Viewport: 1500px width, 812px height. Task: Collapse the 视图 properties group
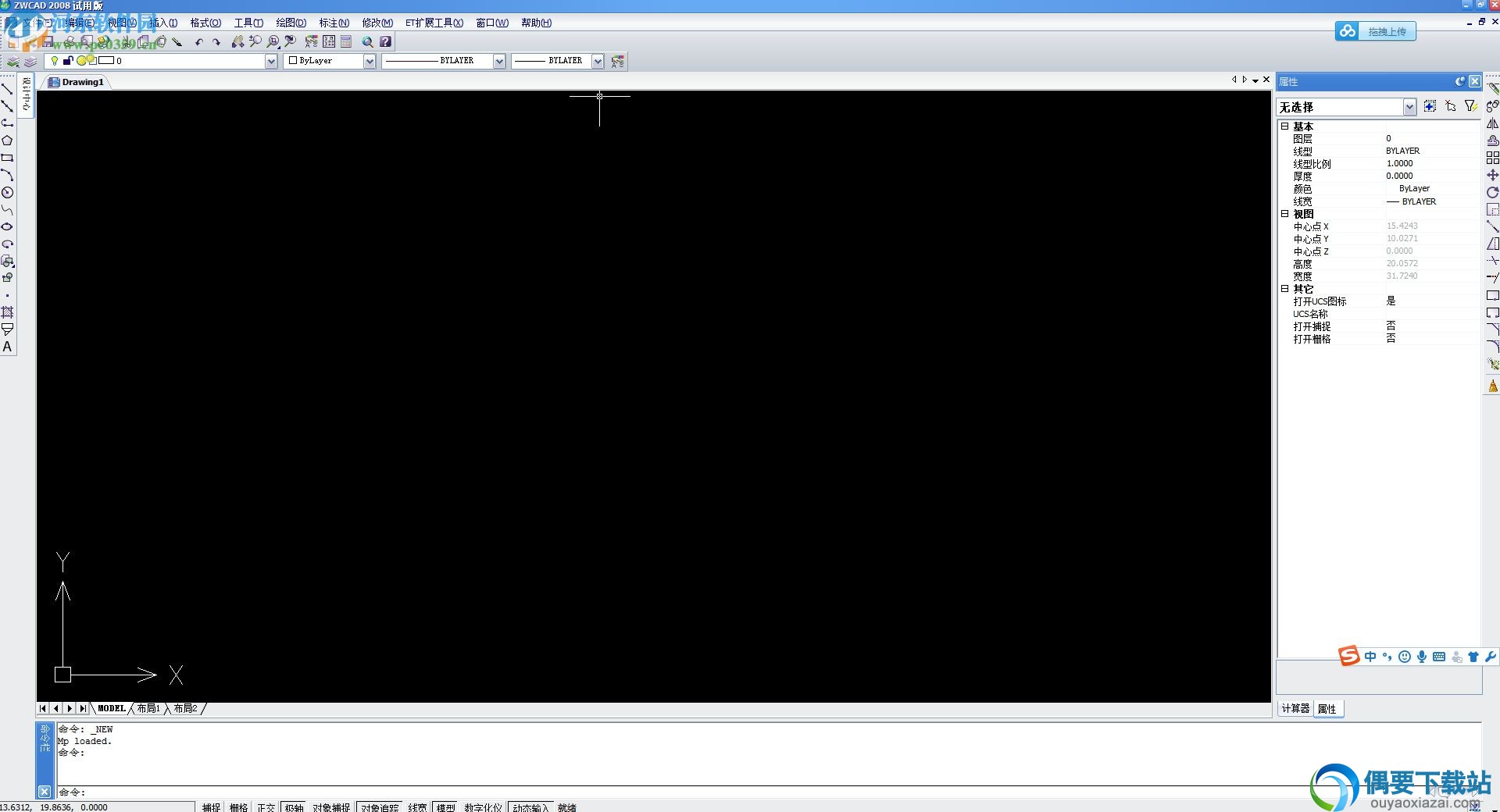click(1285, 213)
